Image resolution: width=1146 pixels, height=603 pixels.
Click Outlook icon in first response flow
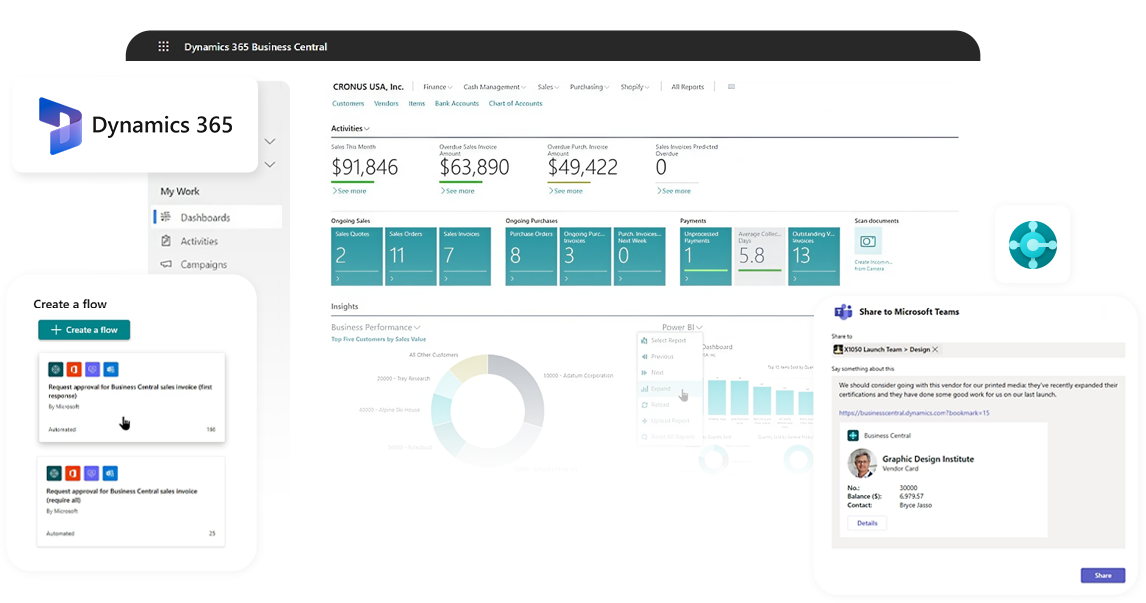pos(110,369)
